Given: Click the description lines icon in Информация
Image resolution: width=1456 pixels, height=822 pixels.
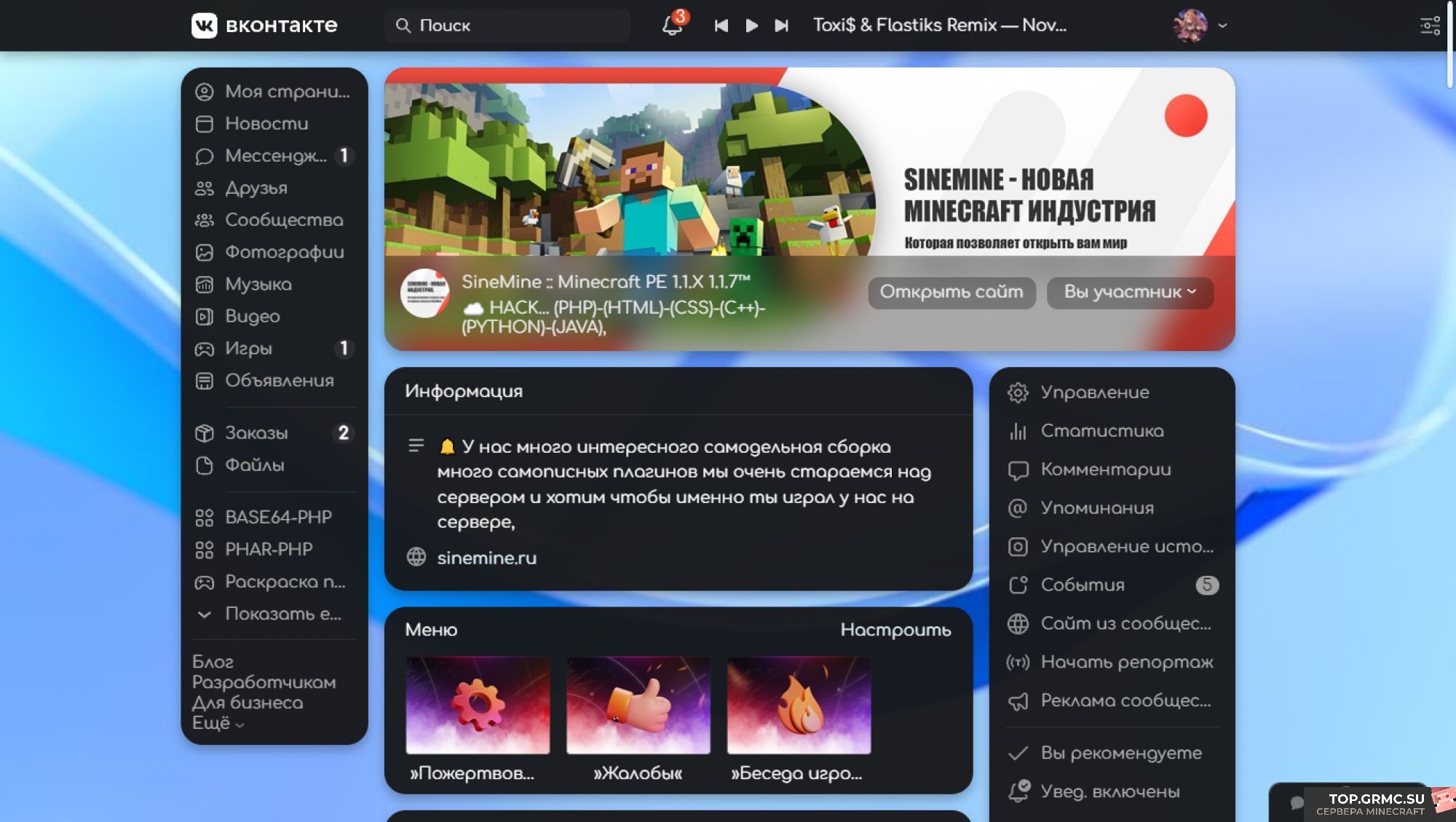Looking at the screenshot, I should point(416,446).
